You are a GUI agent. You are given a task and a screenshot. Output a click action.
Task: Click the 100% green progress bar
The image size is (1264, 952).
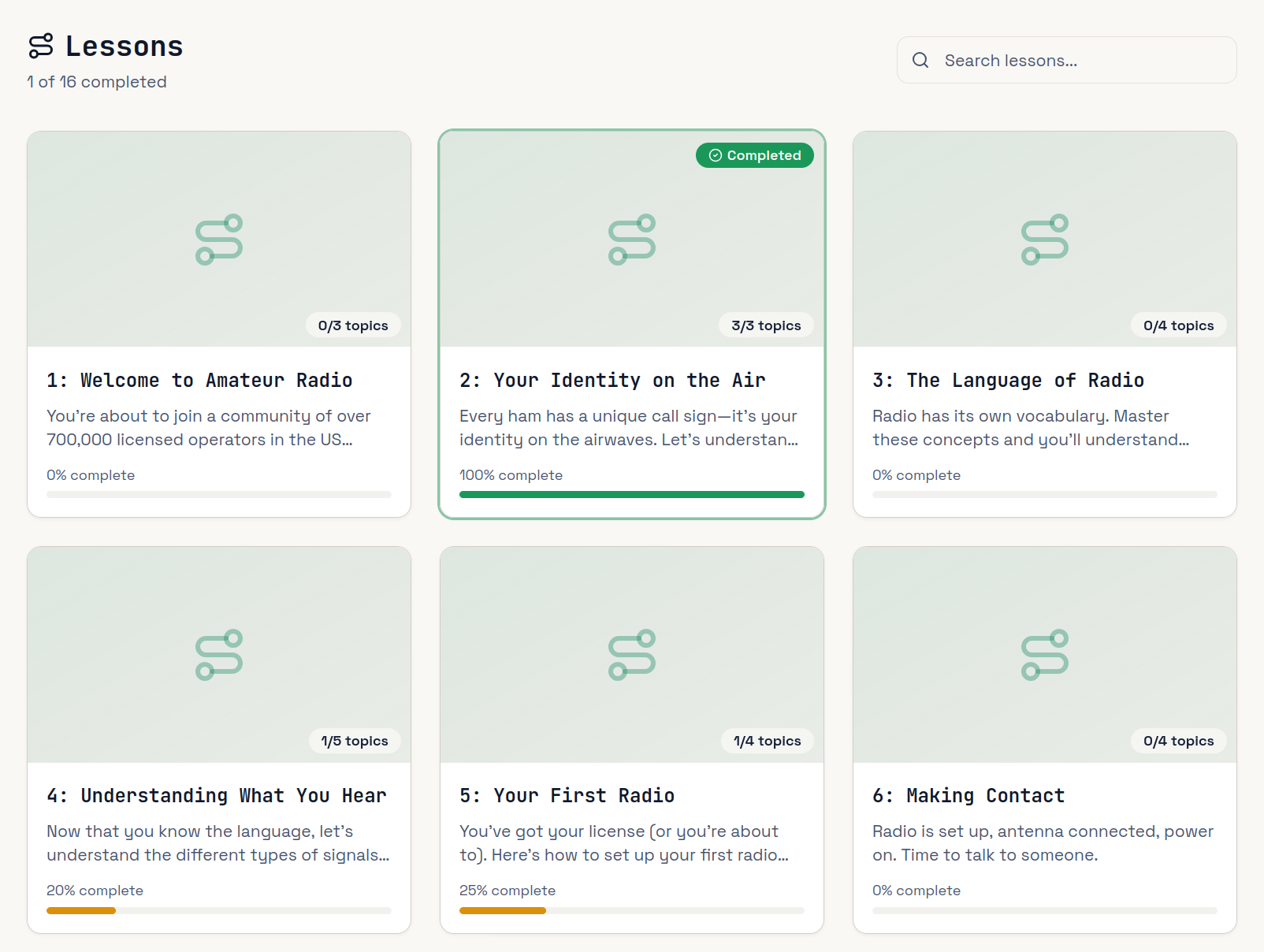631,495
